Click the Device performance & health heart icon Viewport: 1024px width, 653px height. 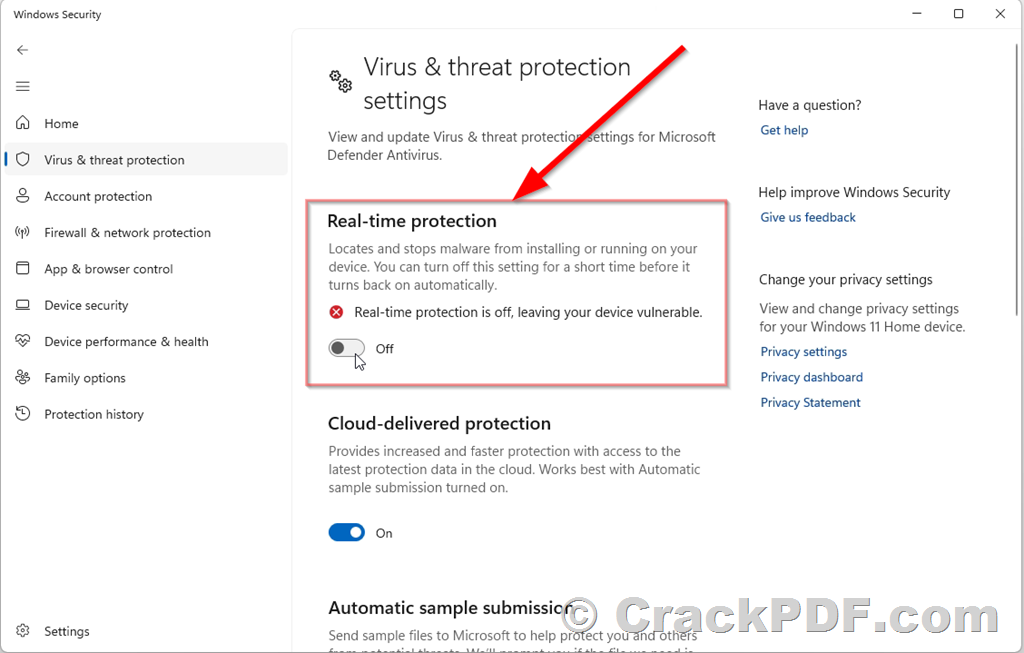point(23,342)
